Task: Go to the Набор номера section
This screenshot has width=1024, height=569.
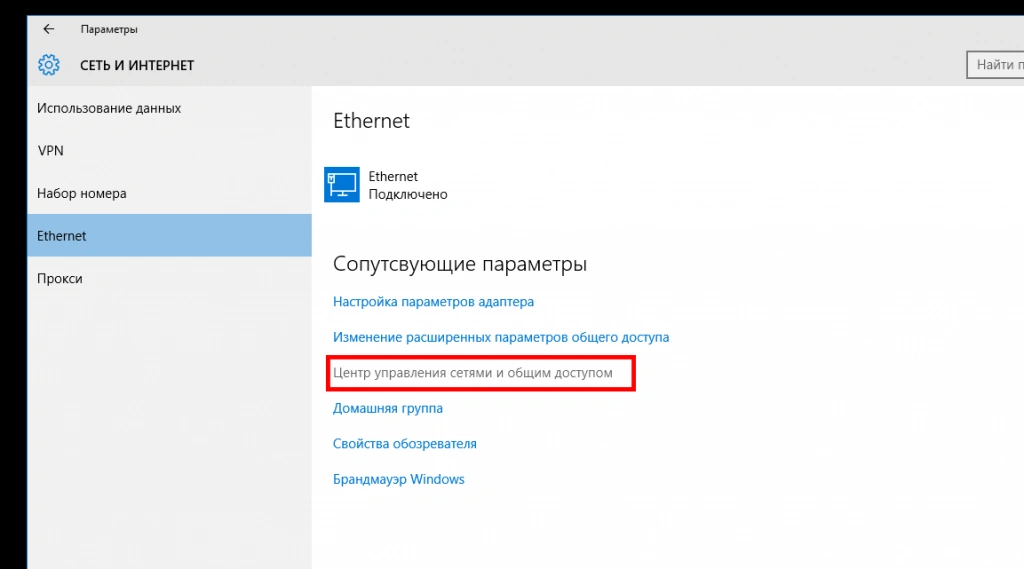Action: click(82, 193)
